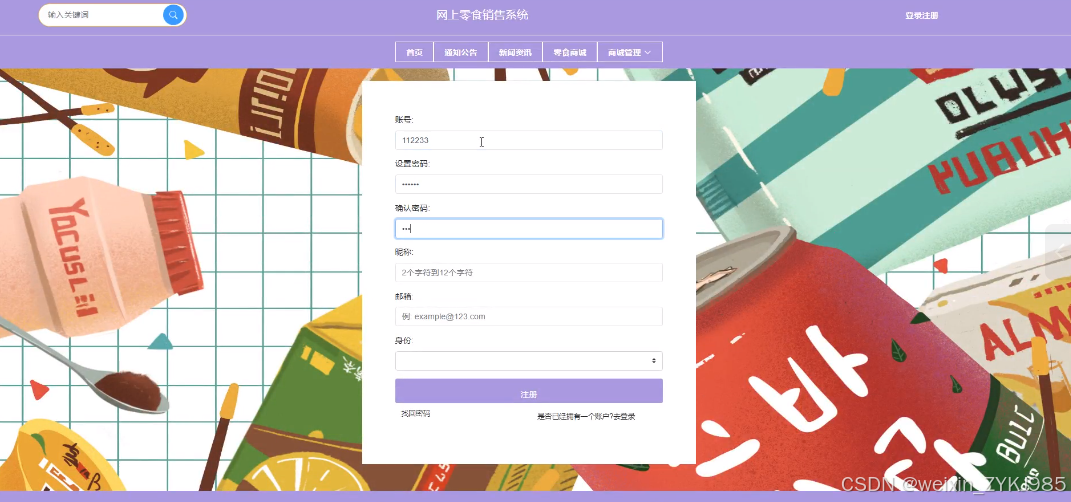Viewport: 1071px width, 502px height.
Task: Expand the 商城管理 dropdown menu
Action: coord(630,52)
